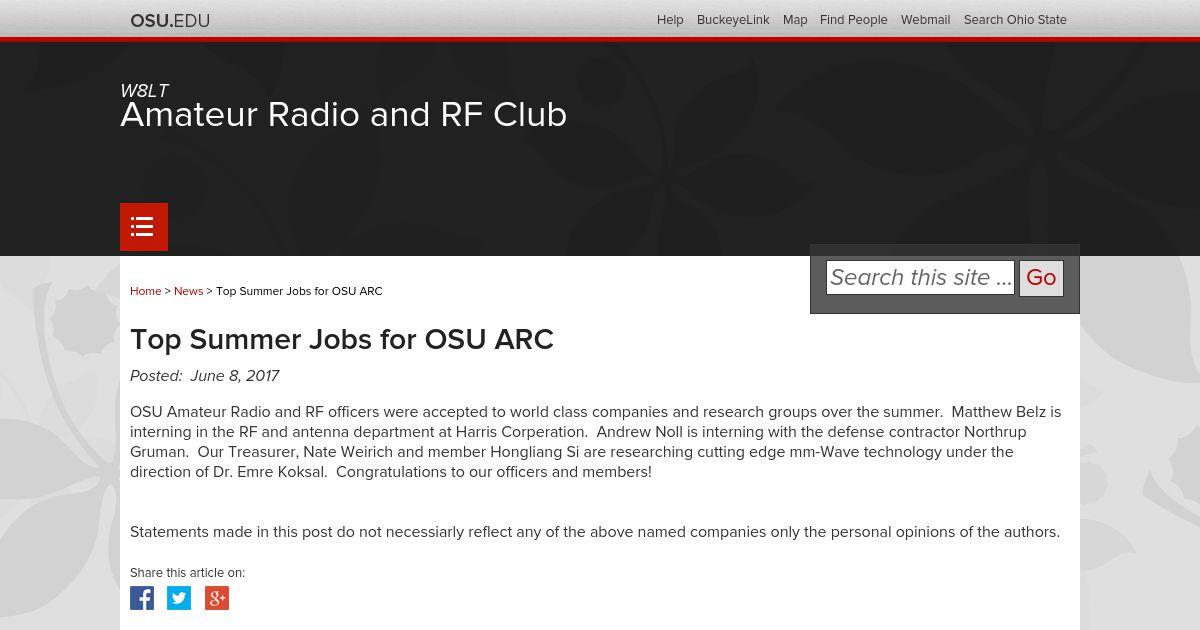Open Webmail link
Screen dimensions: 1200x630
coord(925,20)
